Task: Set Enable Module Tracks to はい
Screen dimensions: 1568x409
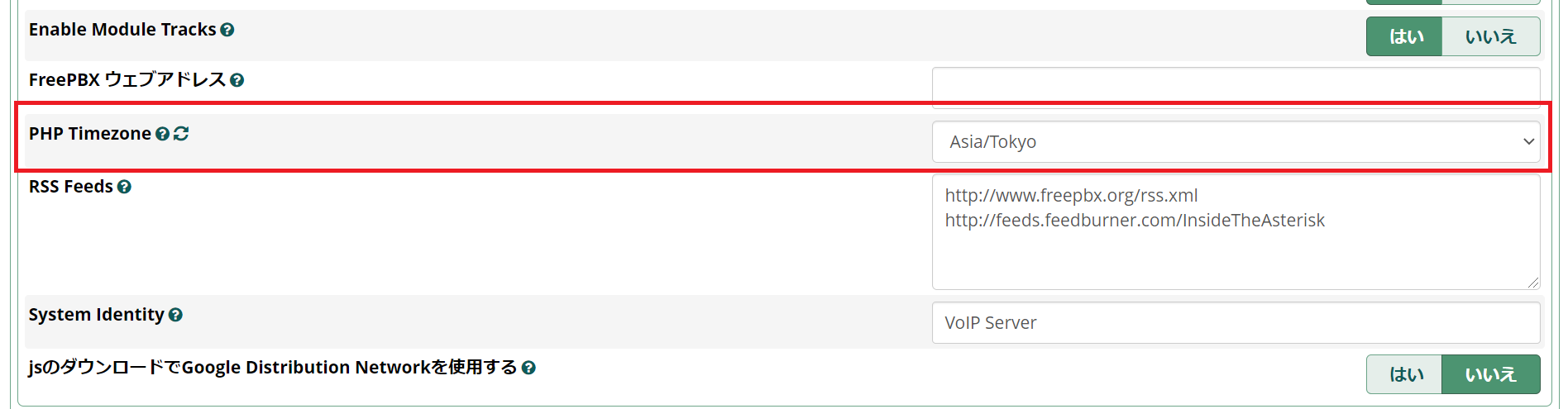Action: pos(1404,36)
